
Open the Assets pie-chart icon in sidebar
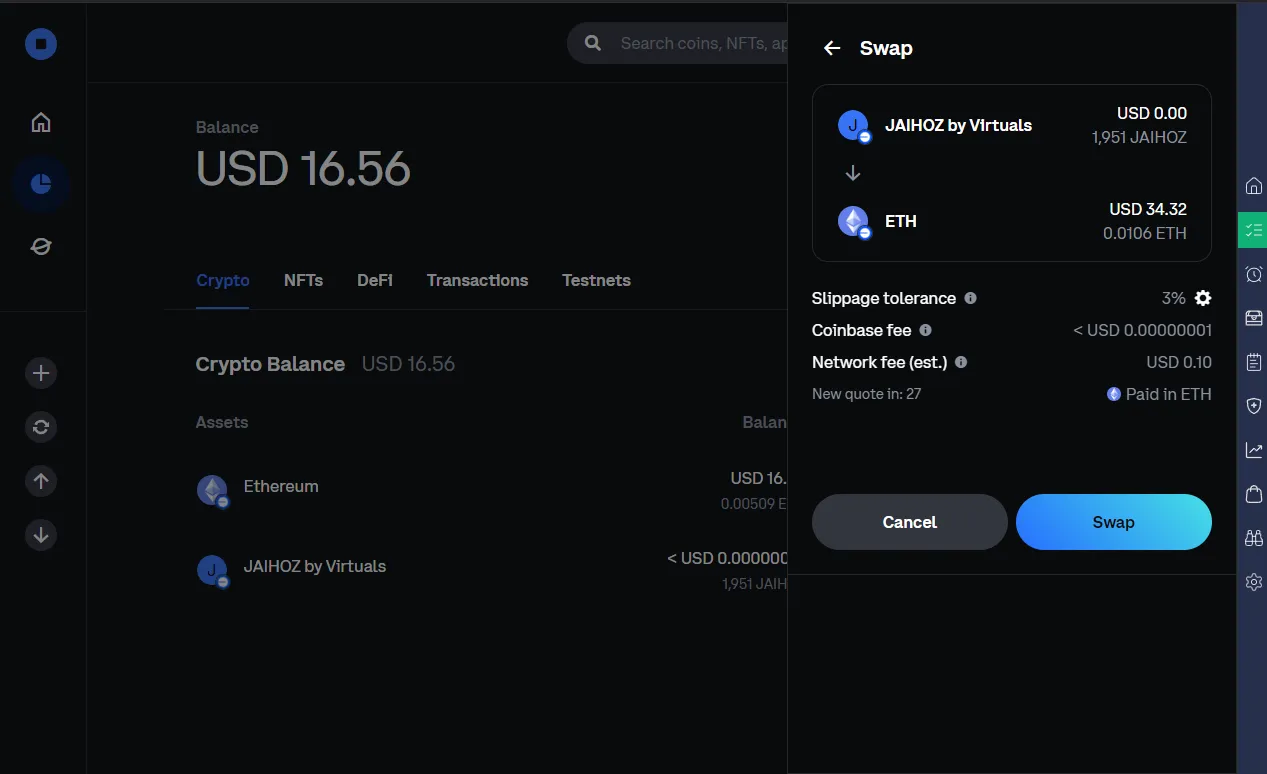41,184
